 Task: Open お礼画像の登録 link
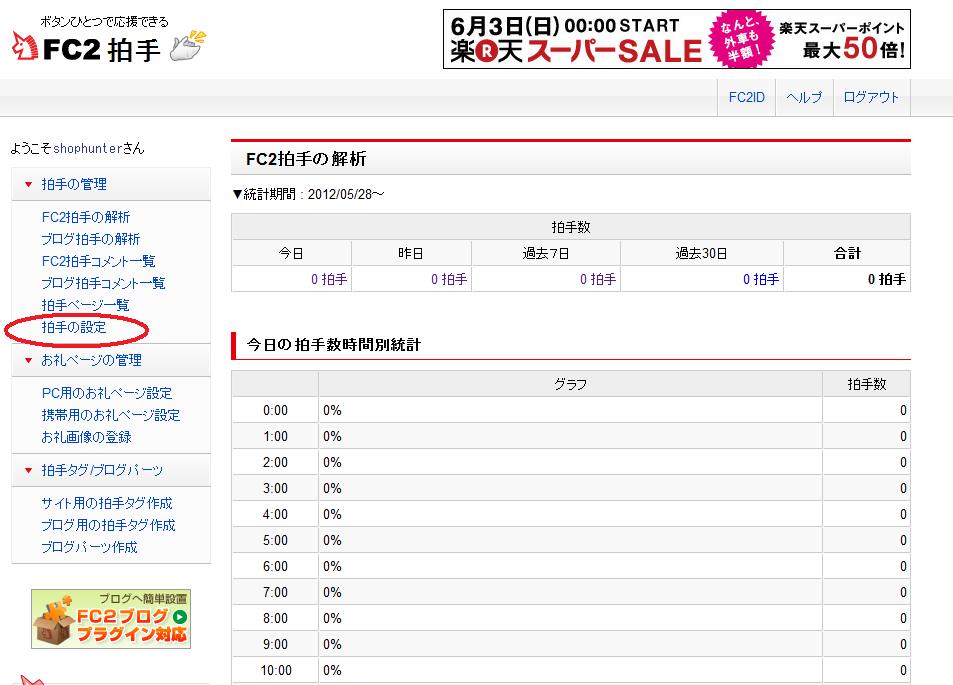point(86,437)
